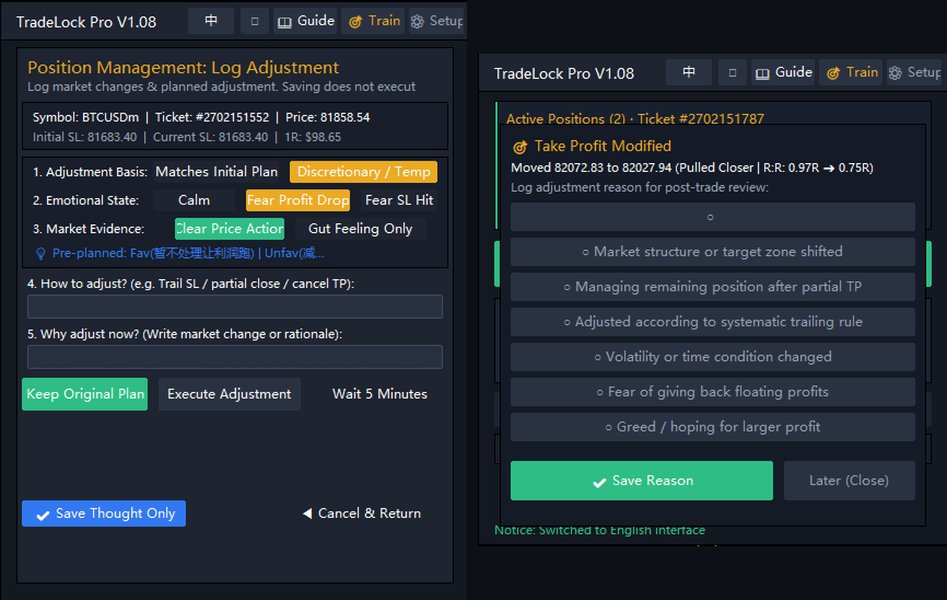Click Cancel & Return button
Viewport: 947px width, 600px height.
pyautogui.click(x=362, y=514)
